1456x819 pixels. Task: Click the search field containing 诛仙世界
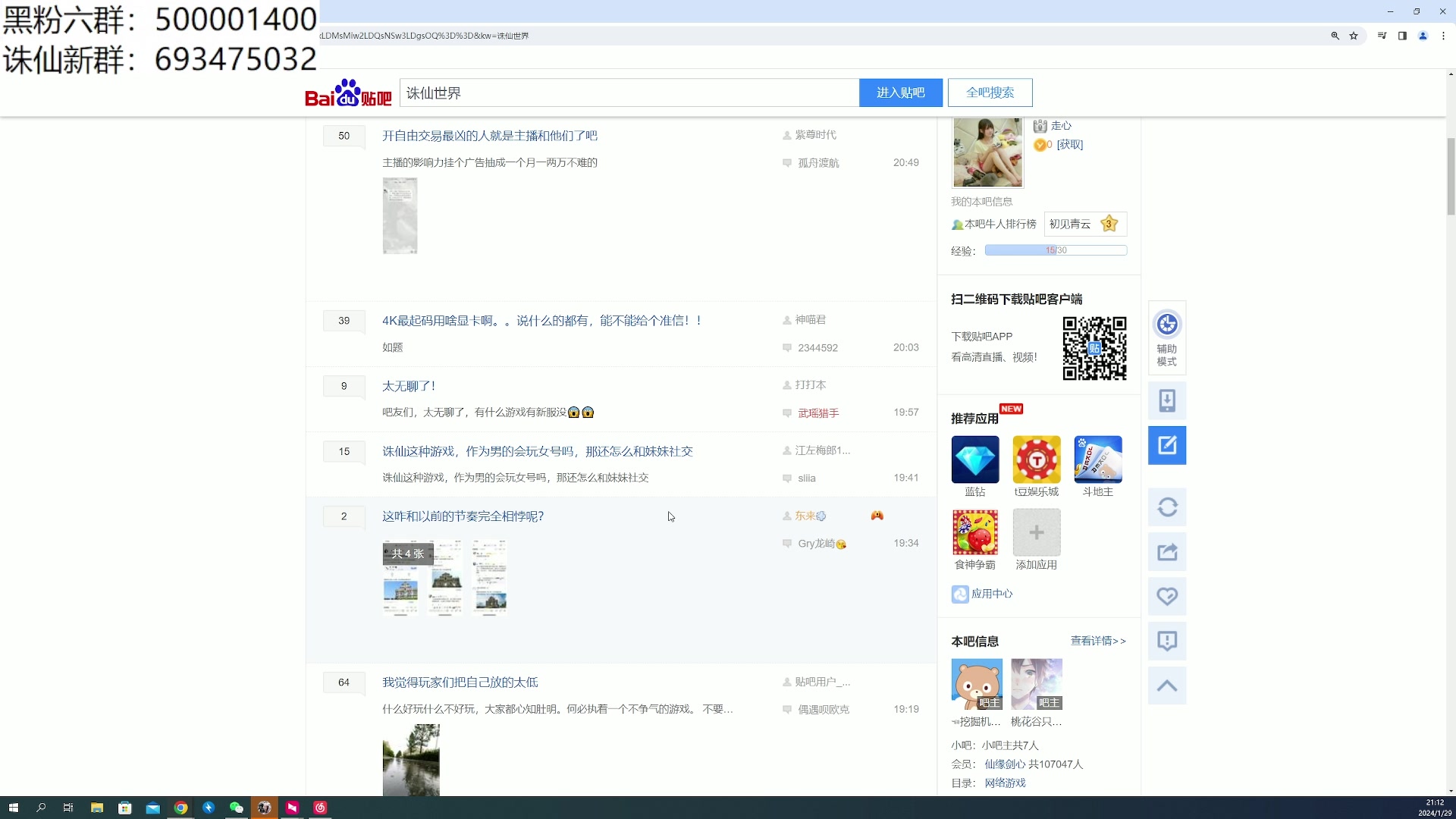pos(629,92)
